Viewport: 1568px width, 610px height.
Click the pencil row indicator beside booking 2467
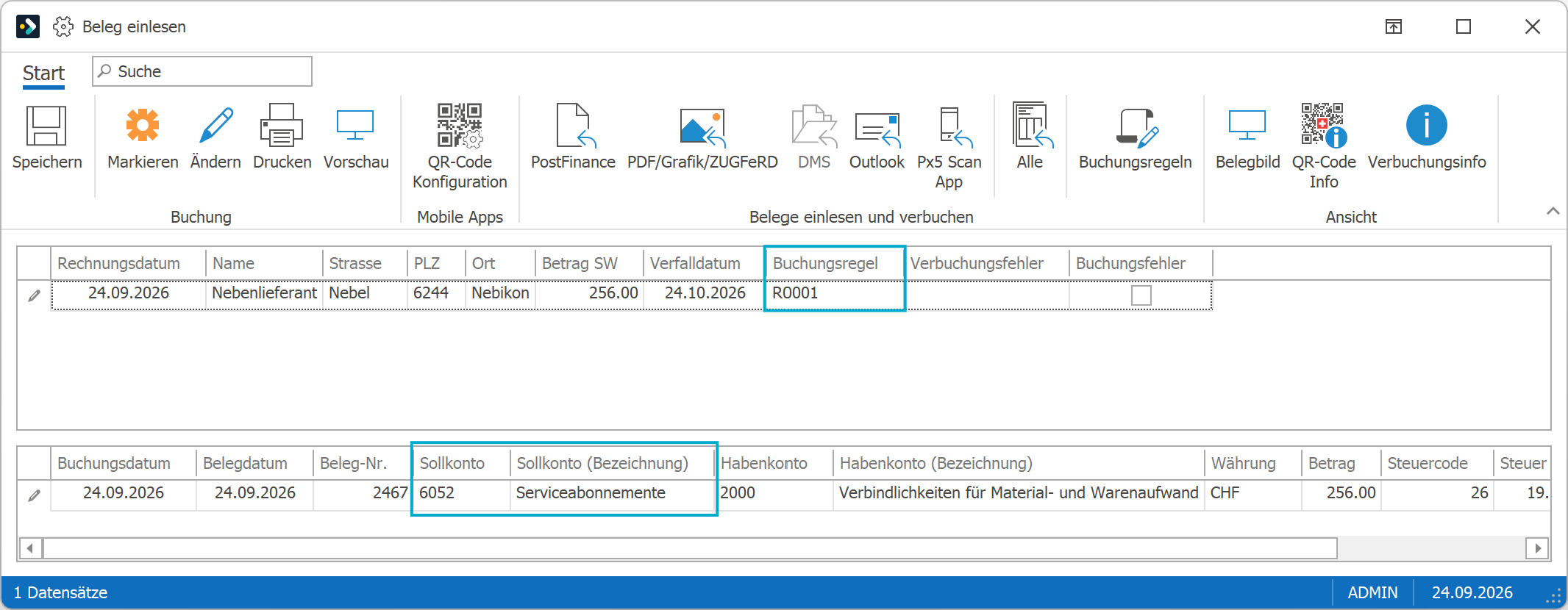pyautogui.click(x=34, y=495)
